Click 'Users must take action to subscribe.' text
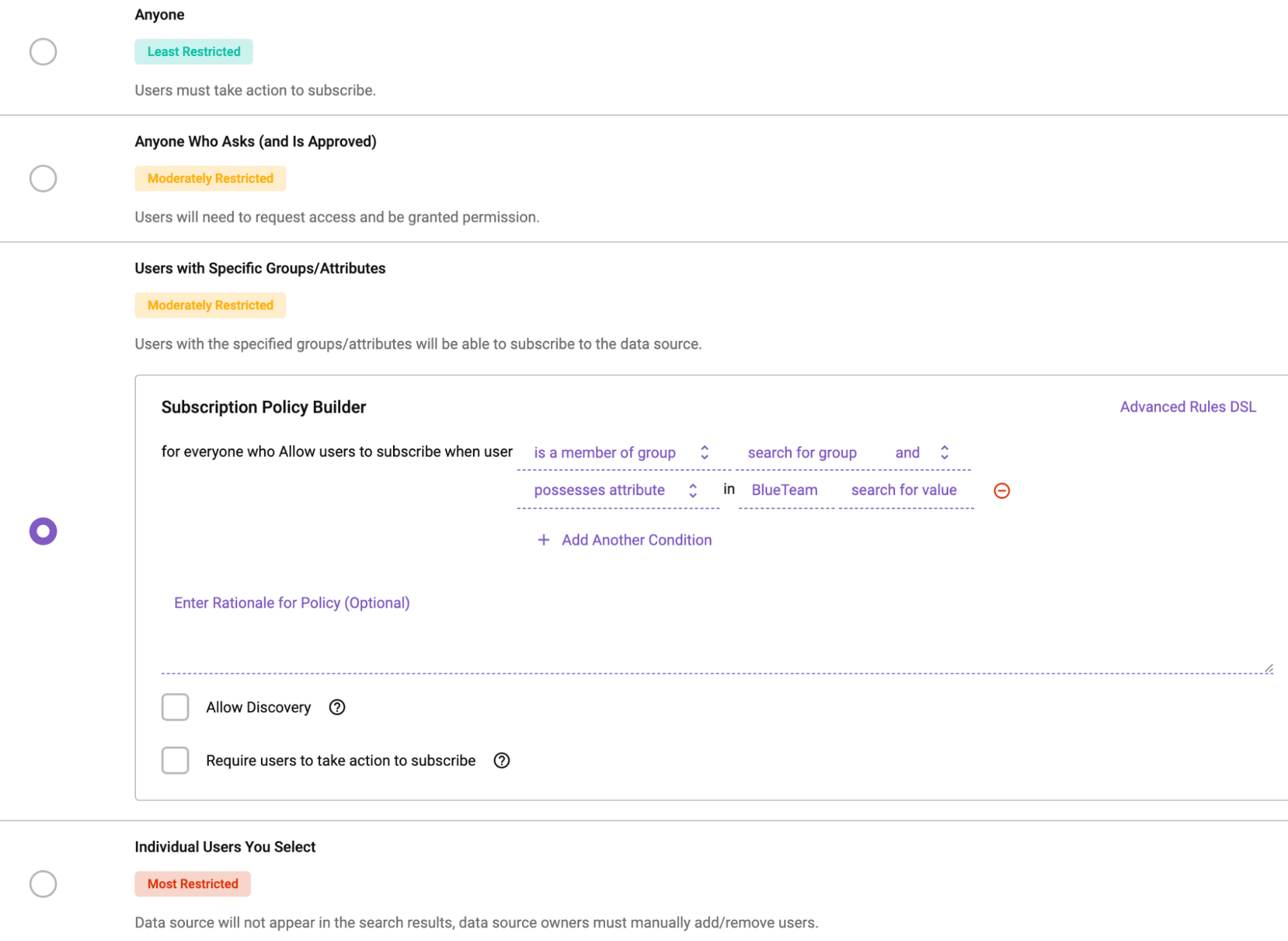This screenshot has height=941, width=1288. coord(255,90)
